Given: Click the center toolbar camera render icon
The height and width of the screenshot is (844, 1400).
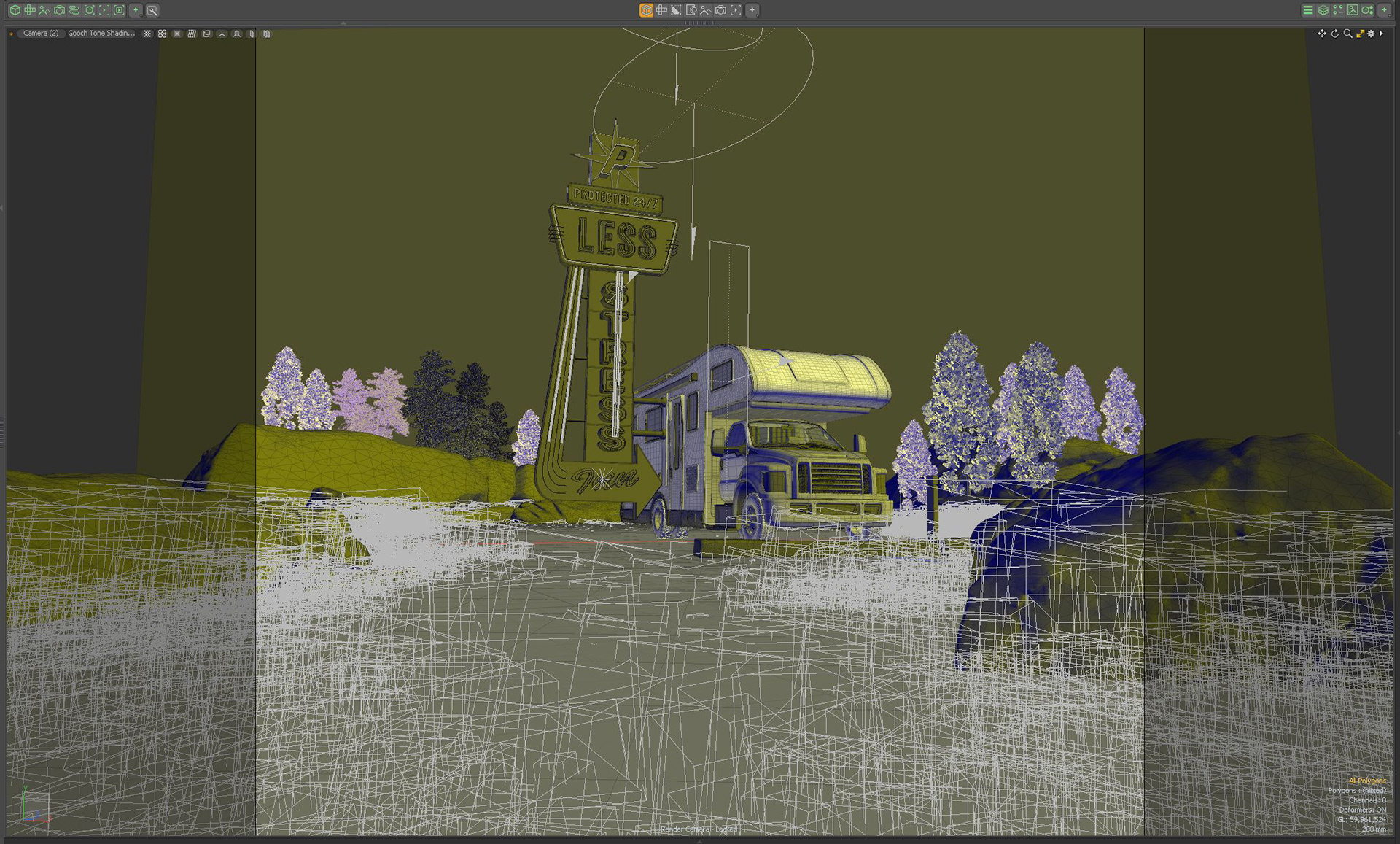Looking at the screenshot, I should [720, 10].
